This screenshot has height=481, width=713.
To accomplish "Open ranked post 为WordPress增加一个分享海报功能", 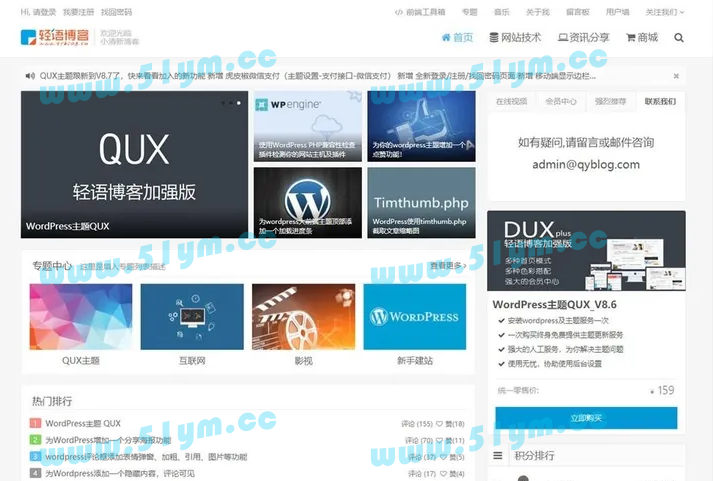I will 108,440.
